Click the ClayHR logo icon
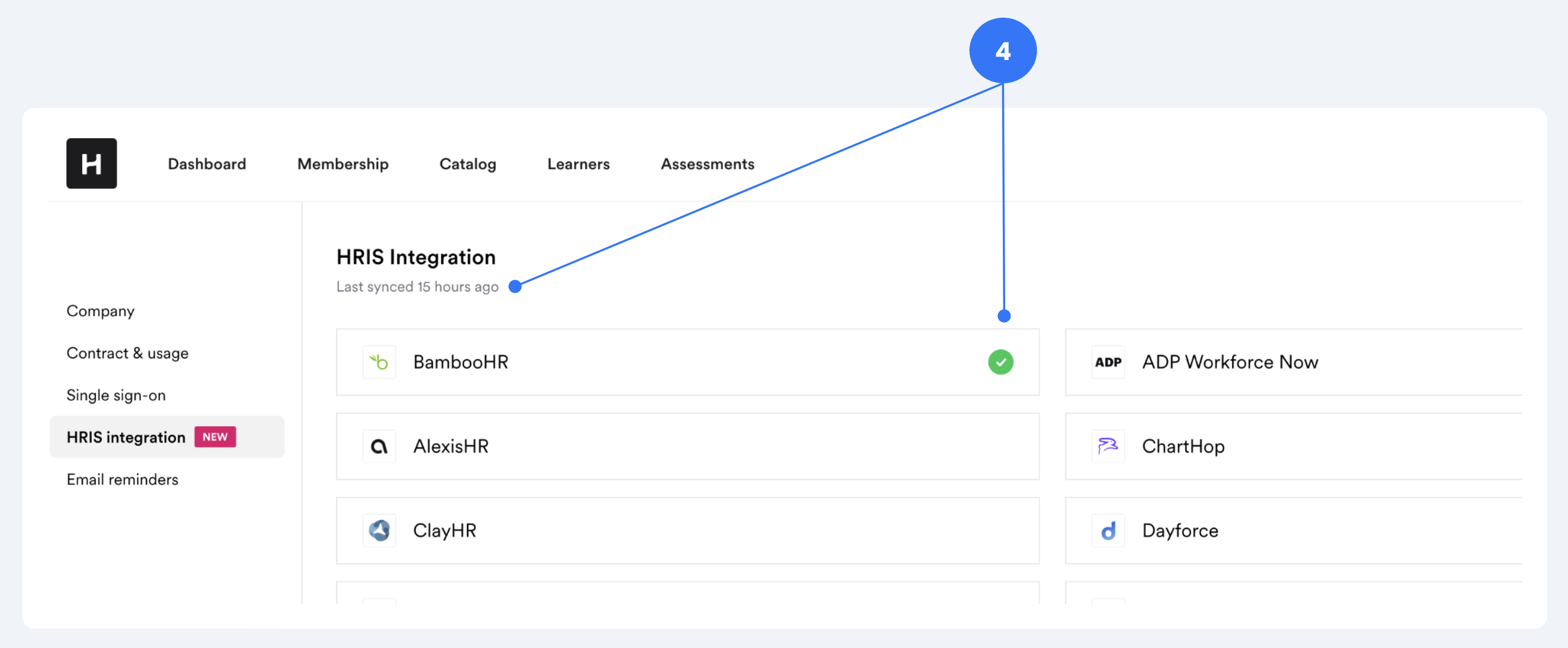1568x648 pixels. coord(379,530)
